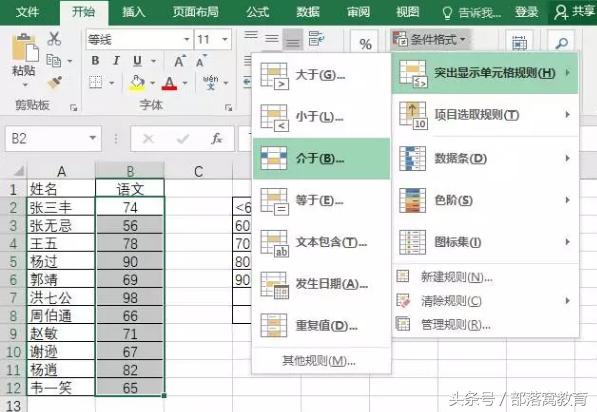Image resolution: width=597 pixels, height=412 pixels.
Task: Choose 文本包含(T) Text Contains rule
Action: coord(321,243)
